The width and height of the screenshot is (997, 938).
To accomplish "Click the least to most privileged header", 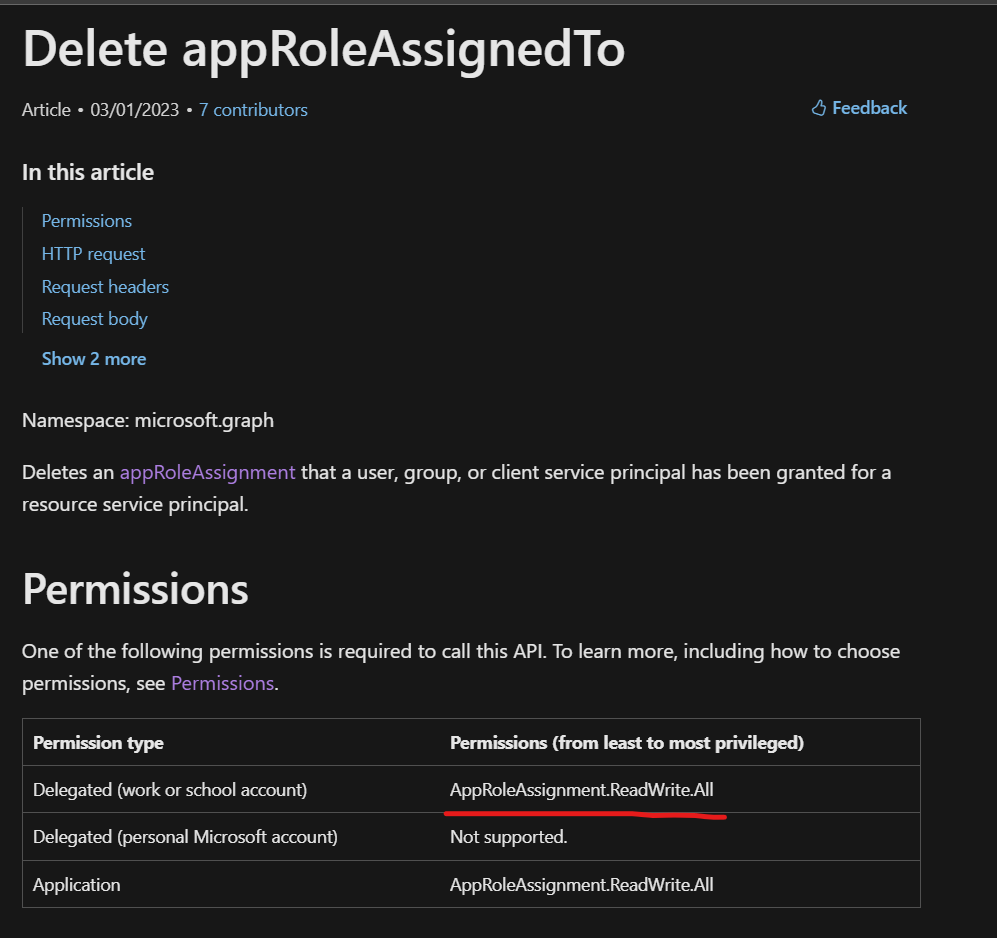I will [627, 743].
